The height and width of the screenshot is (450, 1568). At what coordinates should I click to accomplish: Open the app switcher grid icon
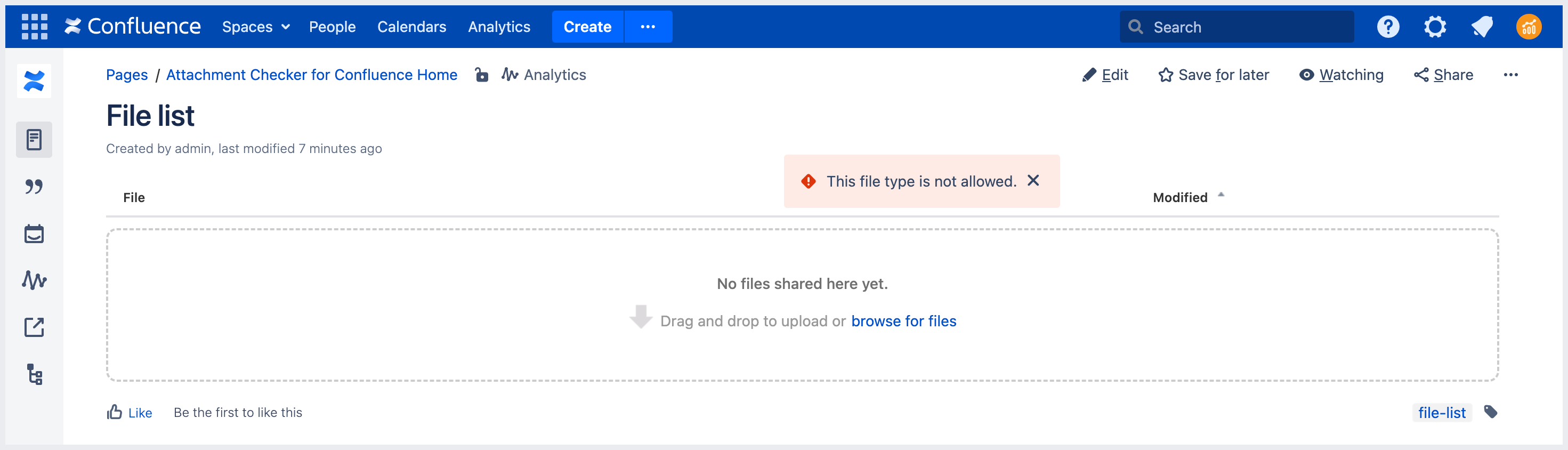point(34,27)
